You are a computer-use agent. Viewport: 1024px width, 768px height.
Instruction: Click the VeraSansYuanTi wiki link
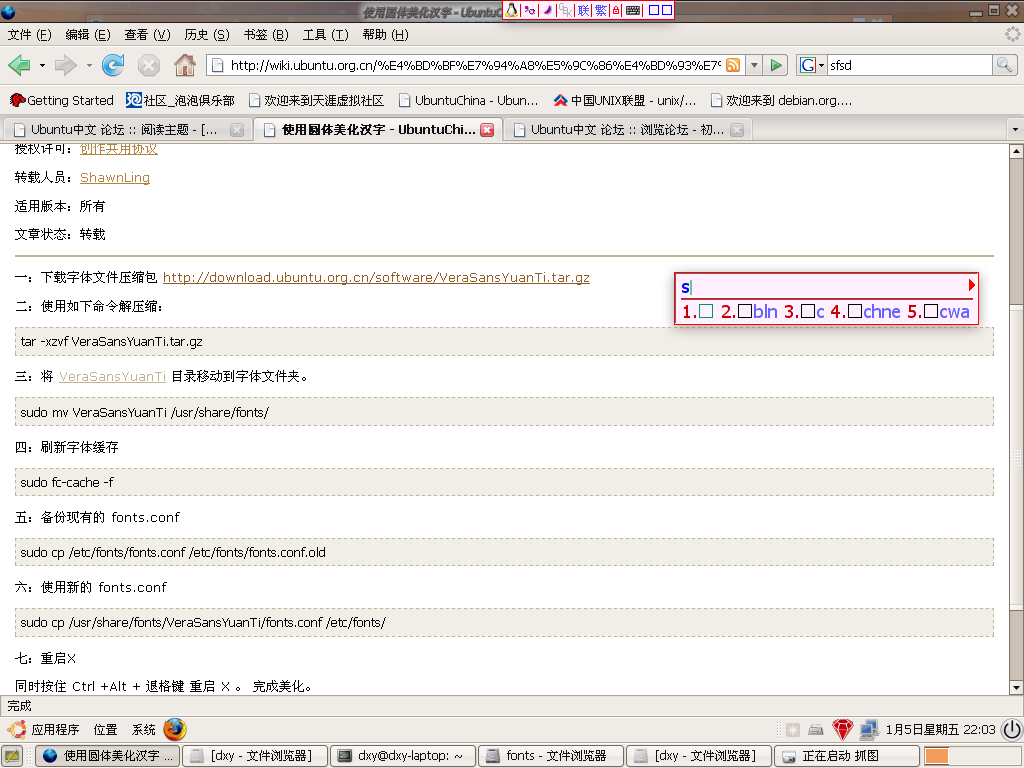[112, 376]
